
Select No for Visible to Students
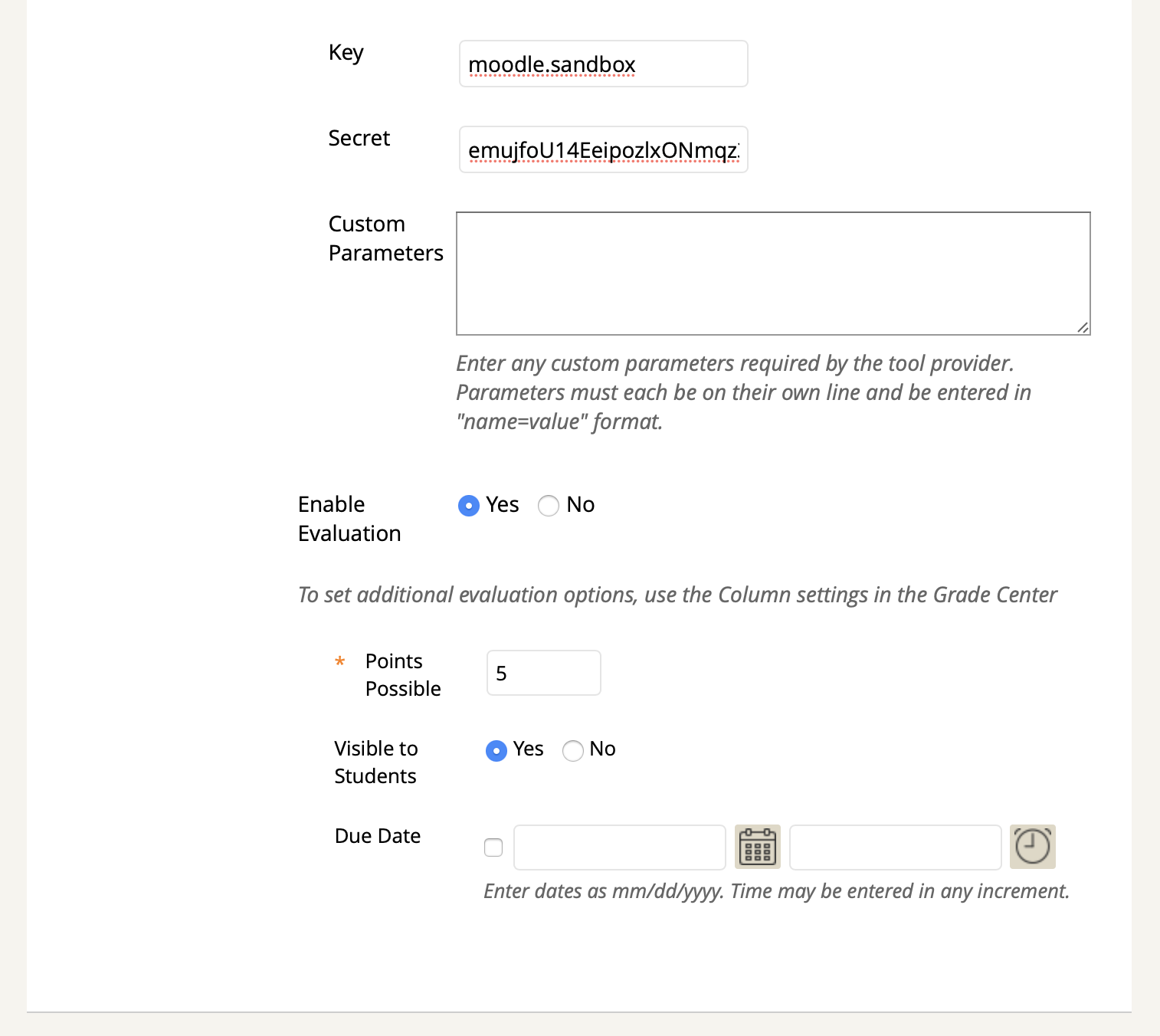(x=573, y=751)
